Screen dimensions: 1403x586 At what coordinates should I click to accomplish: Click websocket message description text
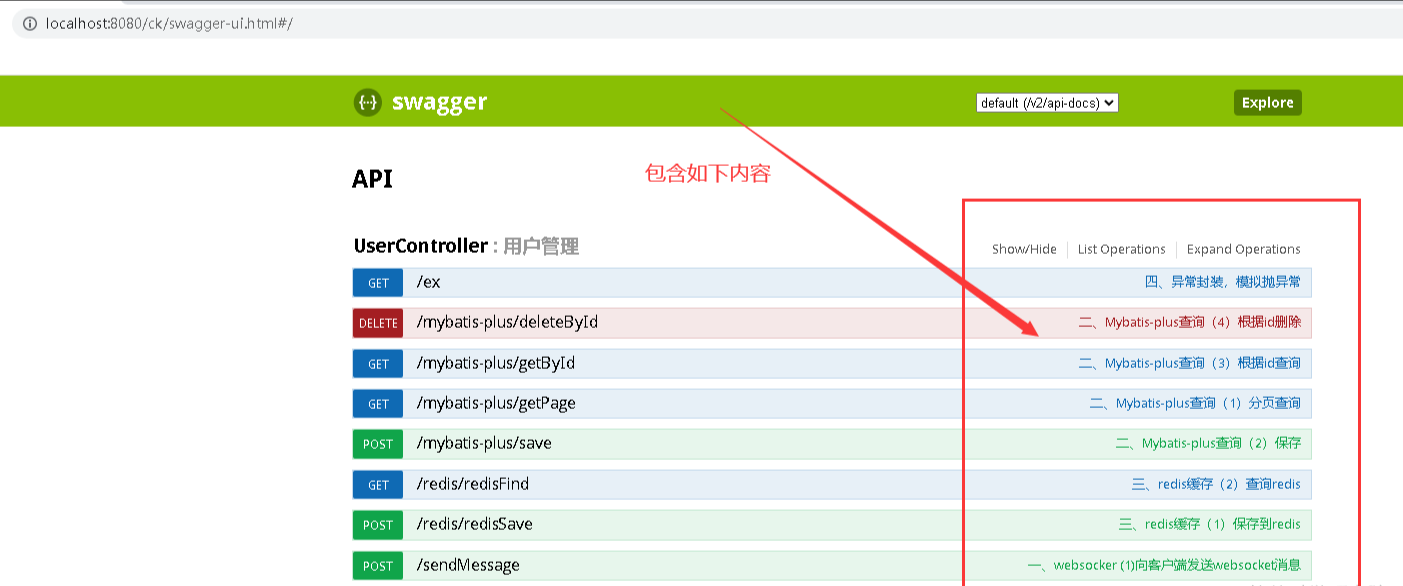coord(1164,566)
